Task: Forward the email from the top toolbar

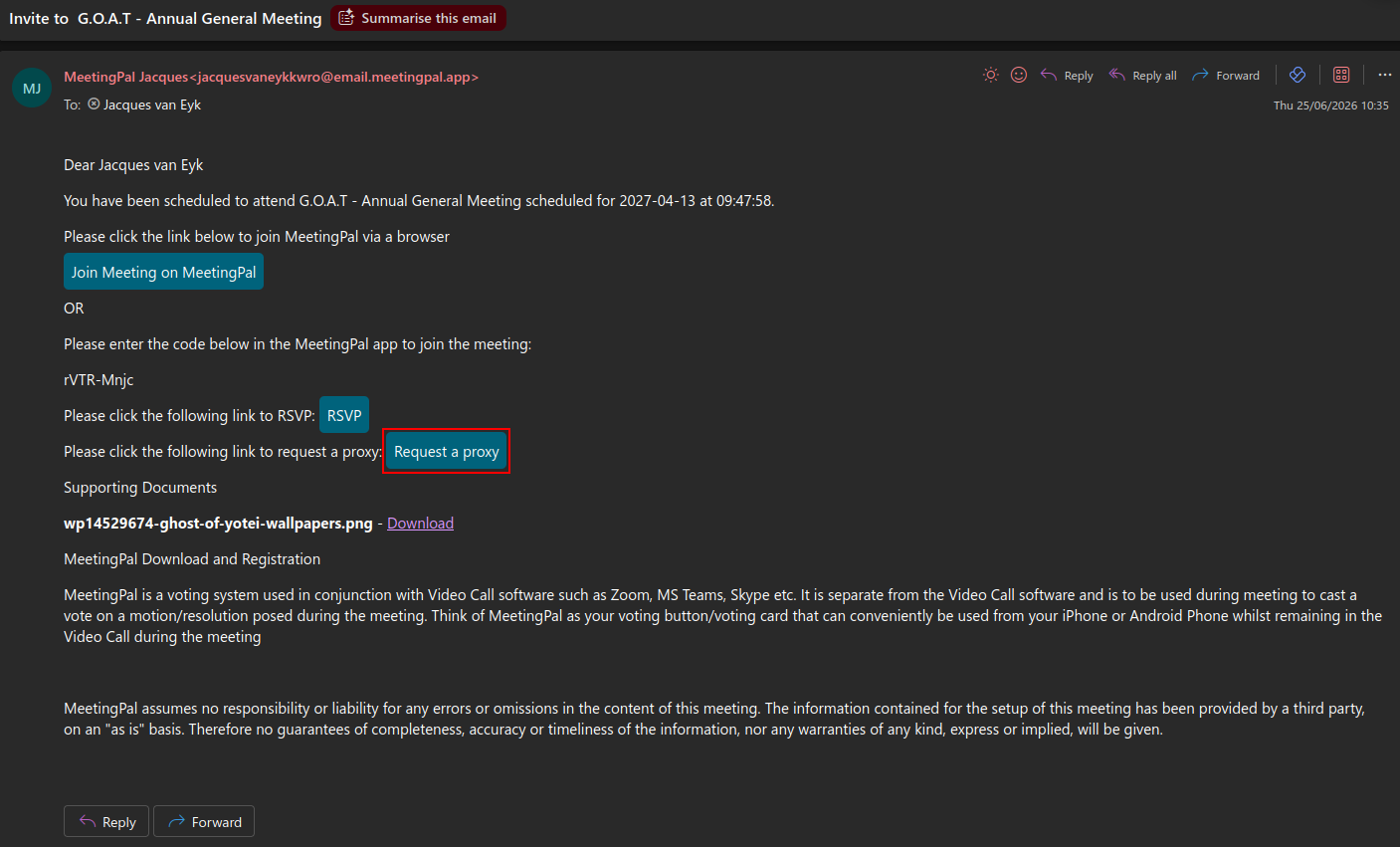Action: tap(1226, 76)
